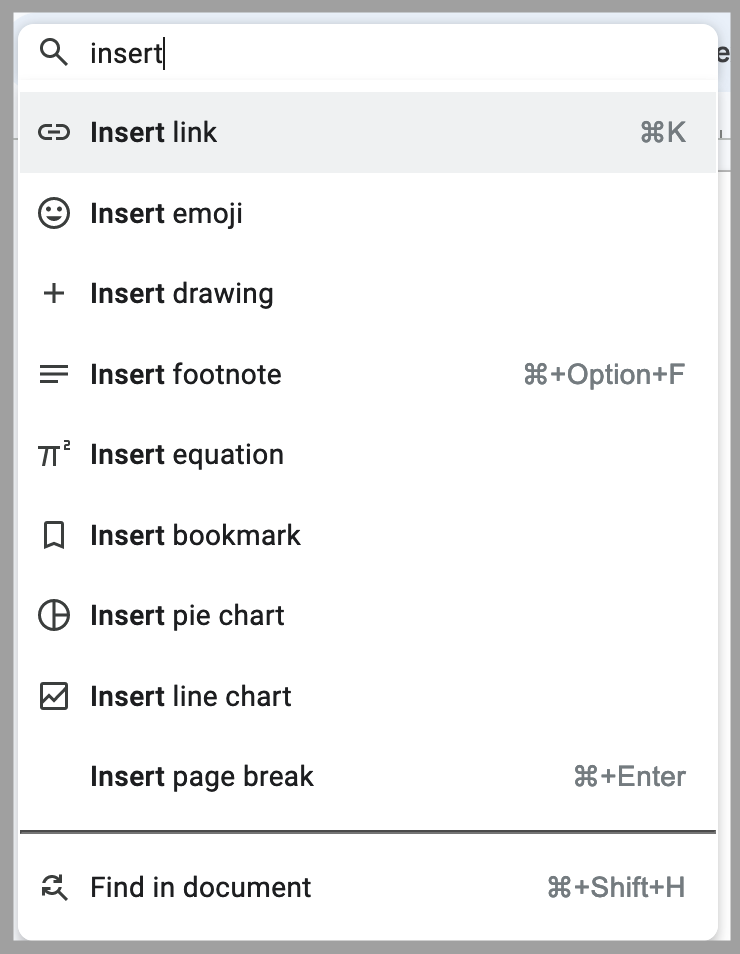Click the plus icon for drawing
The width and height of the screenshot is (740, 954).
(53, 294)
